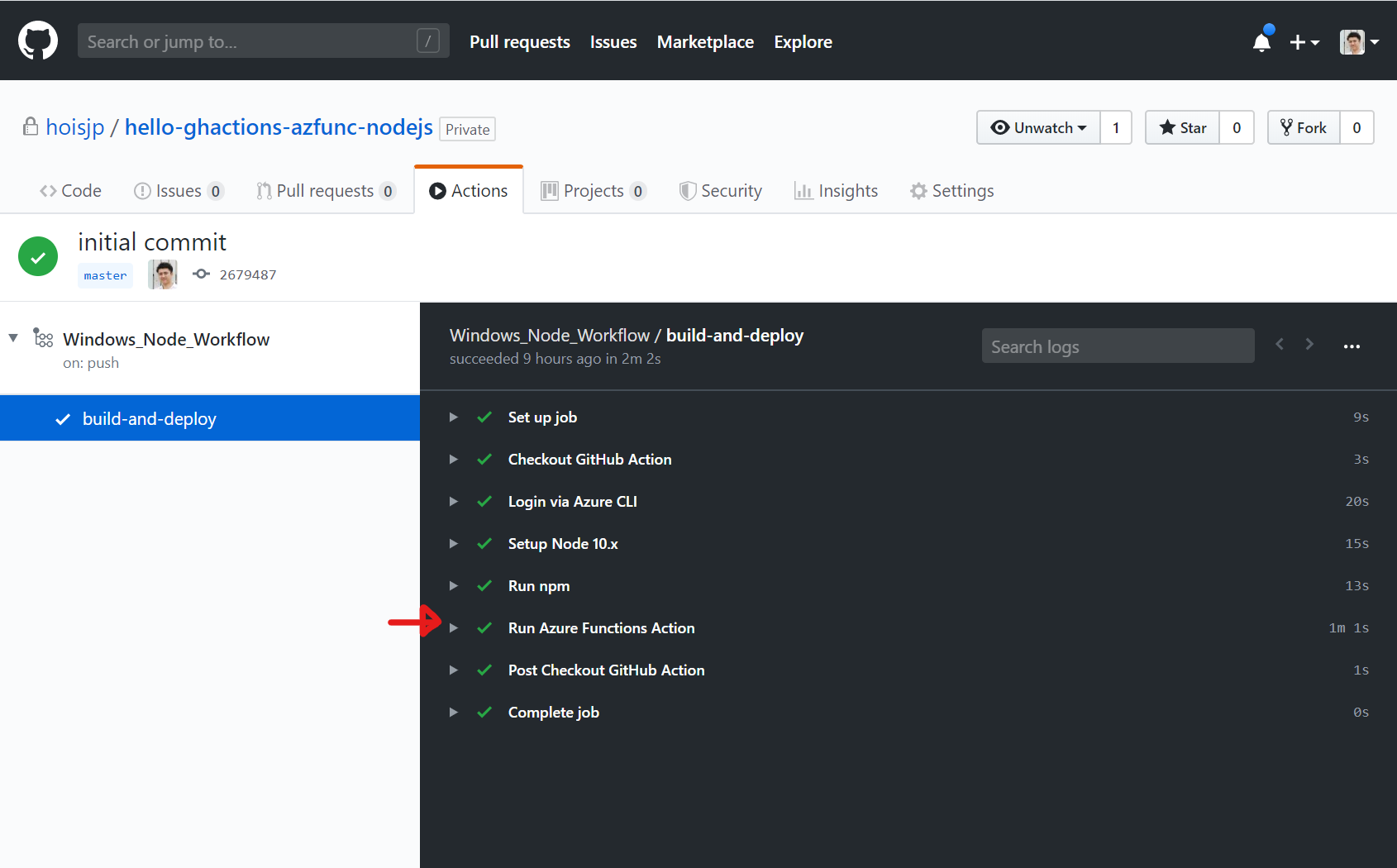1397x868 pixels.
Task: Expand the Set up job step
Action: coord(453,417)
